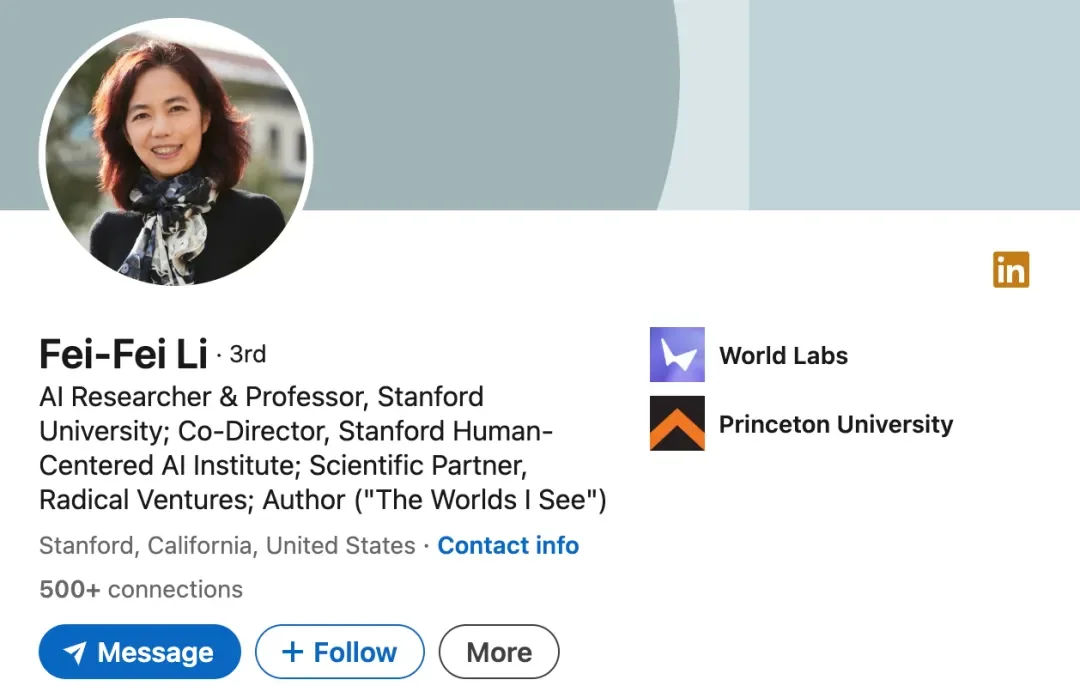Open the Contact info link
This screenshot has height=686, width=1080.
click(508, 546)
